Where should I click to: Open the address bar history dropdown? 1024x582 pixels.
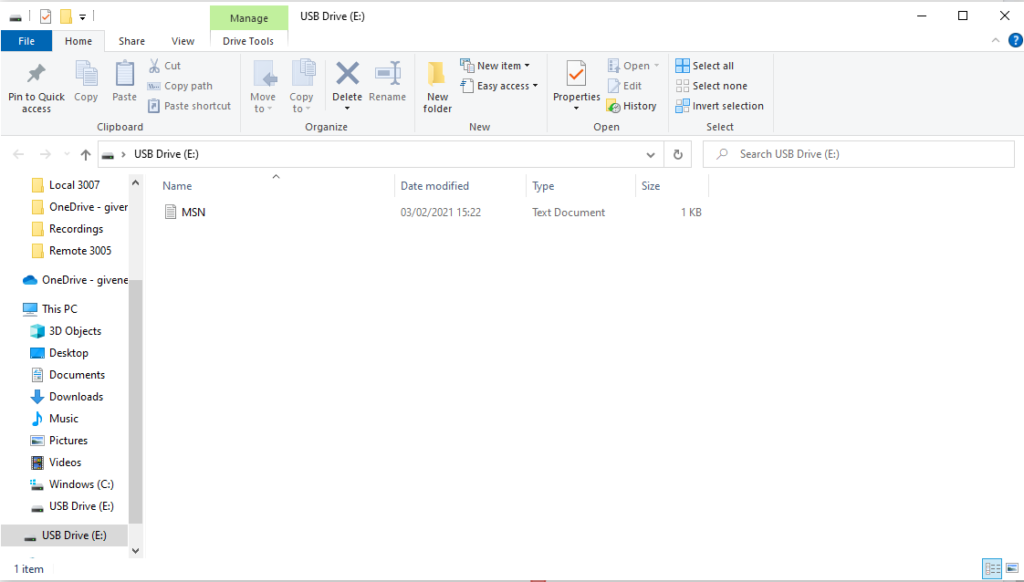pos(651,155)
